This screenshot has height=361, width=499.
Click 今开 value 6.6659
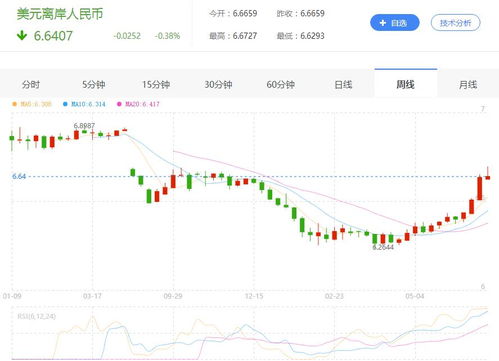tap(245, 14)
